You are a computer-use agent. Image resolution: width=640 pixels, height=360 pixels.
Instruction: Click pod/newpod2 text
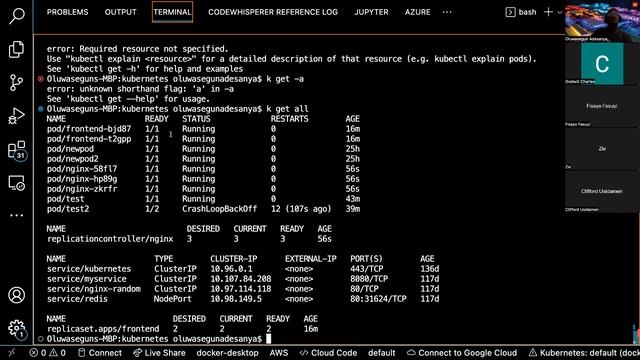pyautogui.click(x=73, y=159)
